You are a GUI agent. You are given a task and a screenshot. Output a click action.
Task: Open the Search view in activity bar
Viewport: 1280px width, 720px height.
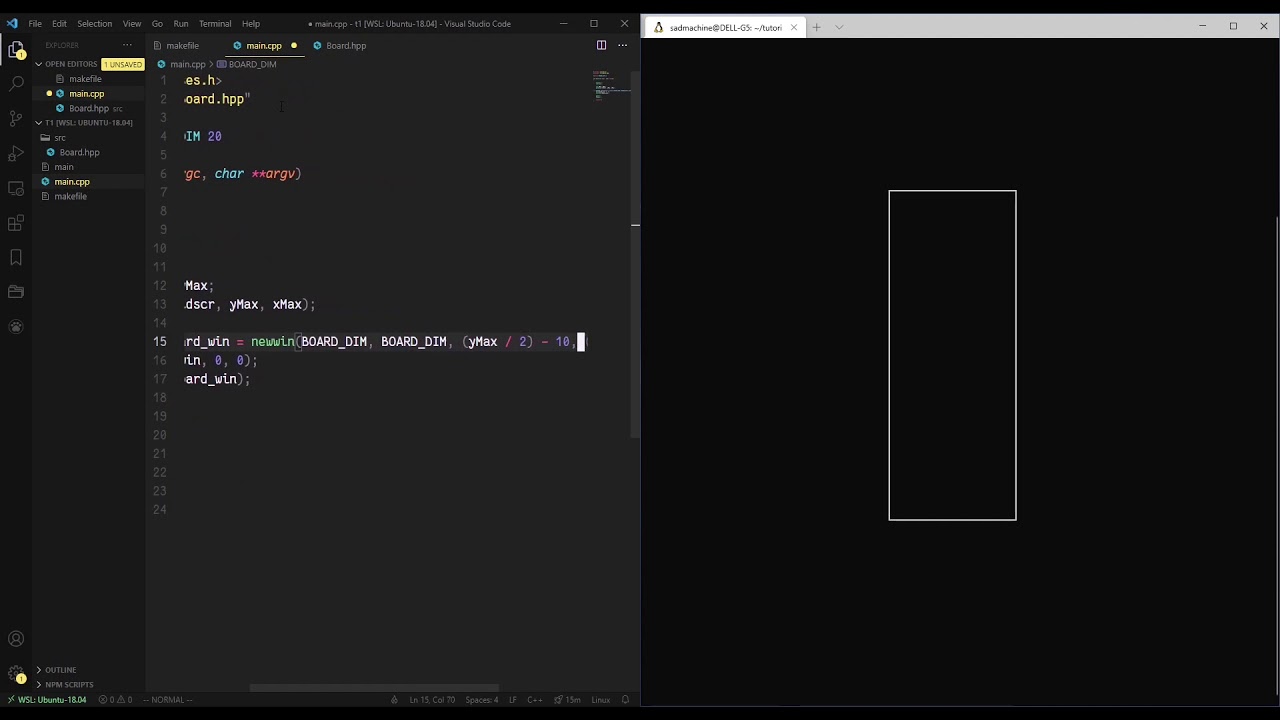16,84
